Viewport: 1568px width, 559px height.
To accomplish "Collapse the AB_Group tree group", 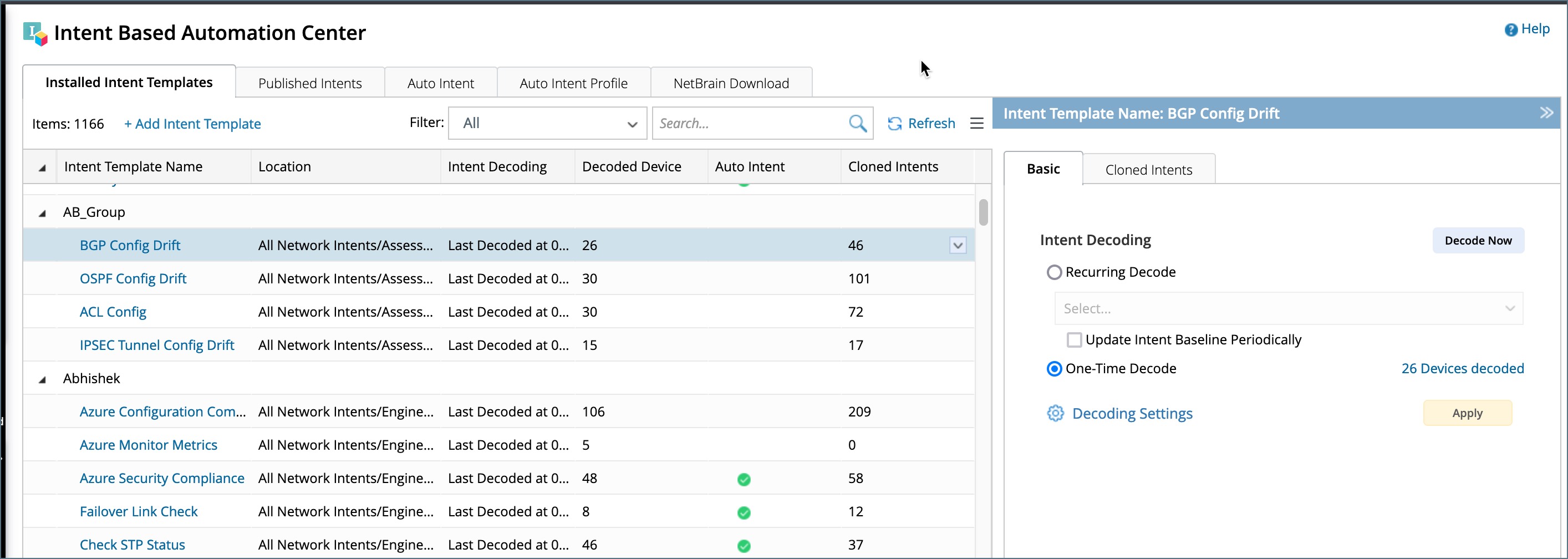I will point(42,213).
